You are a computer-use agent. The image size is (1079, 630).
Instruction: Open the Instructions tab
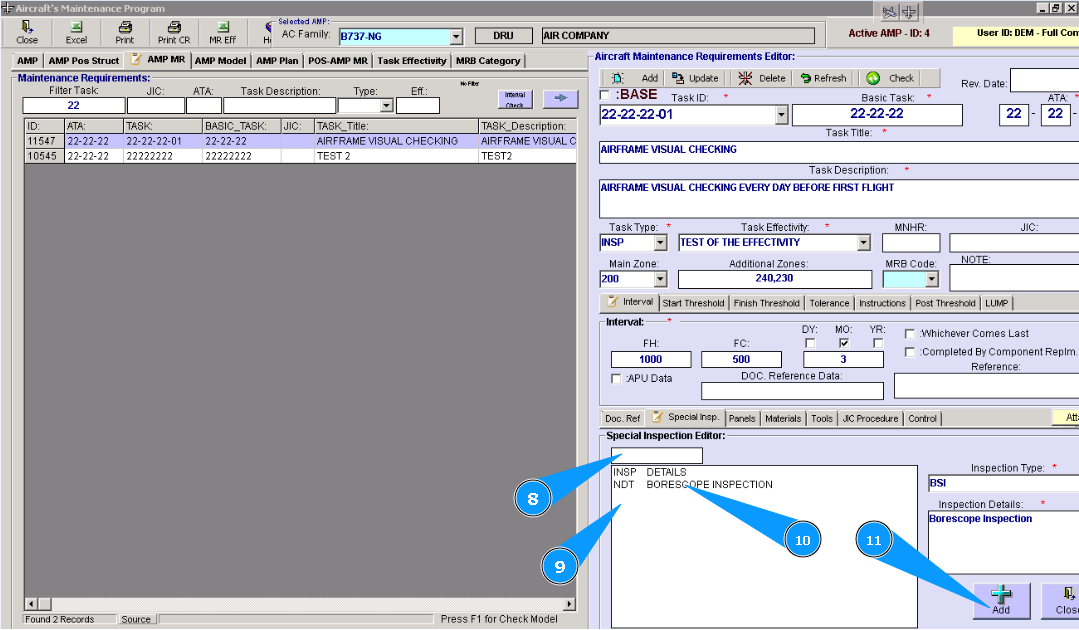pos(882,303)
